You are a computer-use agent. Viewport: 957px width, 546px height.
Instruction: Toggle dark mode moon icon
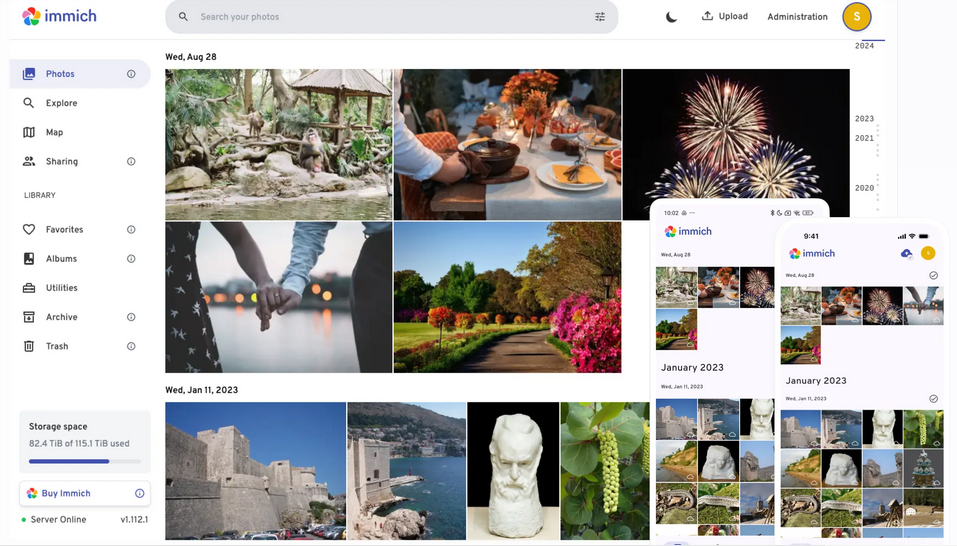(671, 17)
